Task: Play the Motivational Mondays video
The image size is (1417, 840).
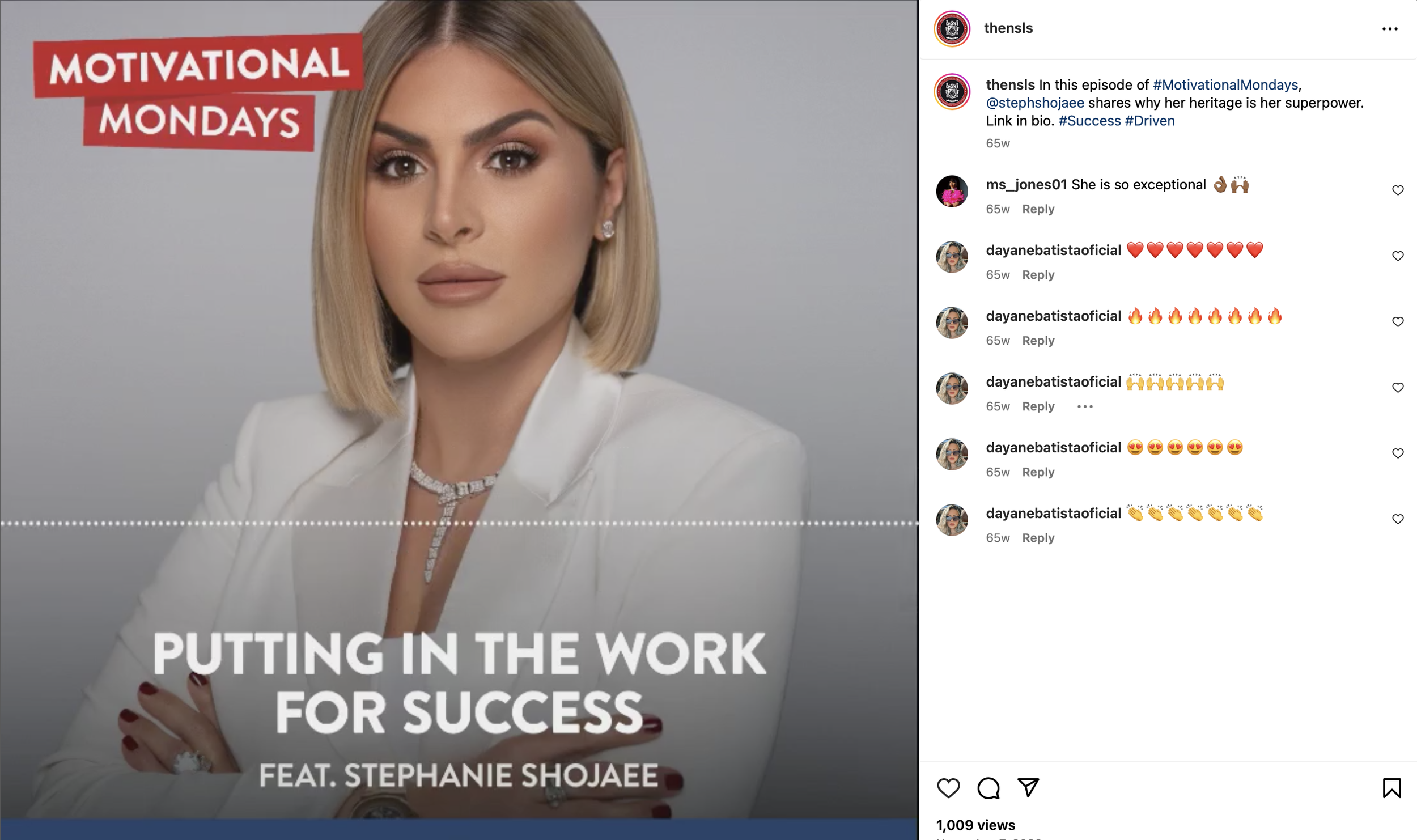Action: click(459, 419)
